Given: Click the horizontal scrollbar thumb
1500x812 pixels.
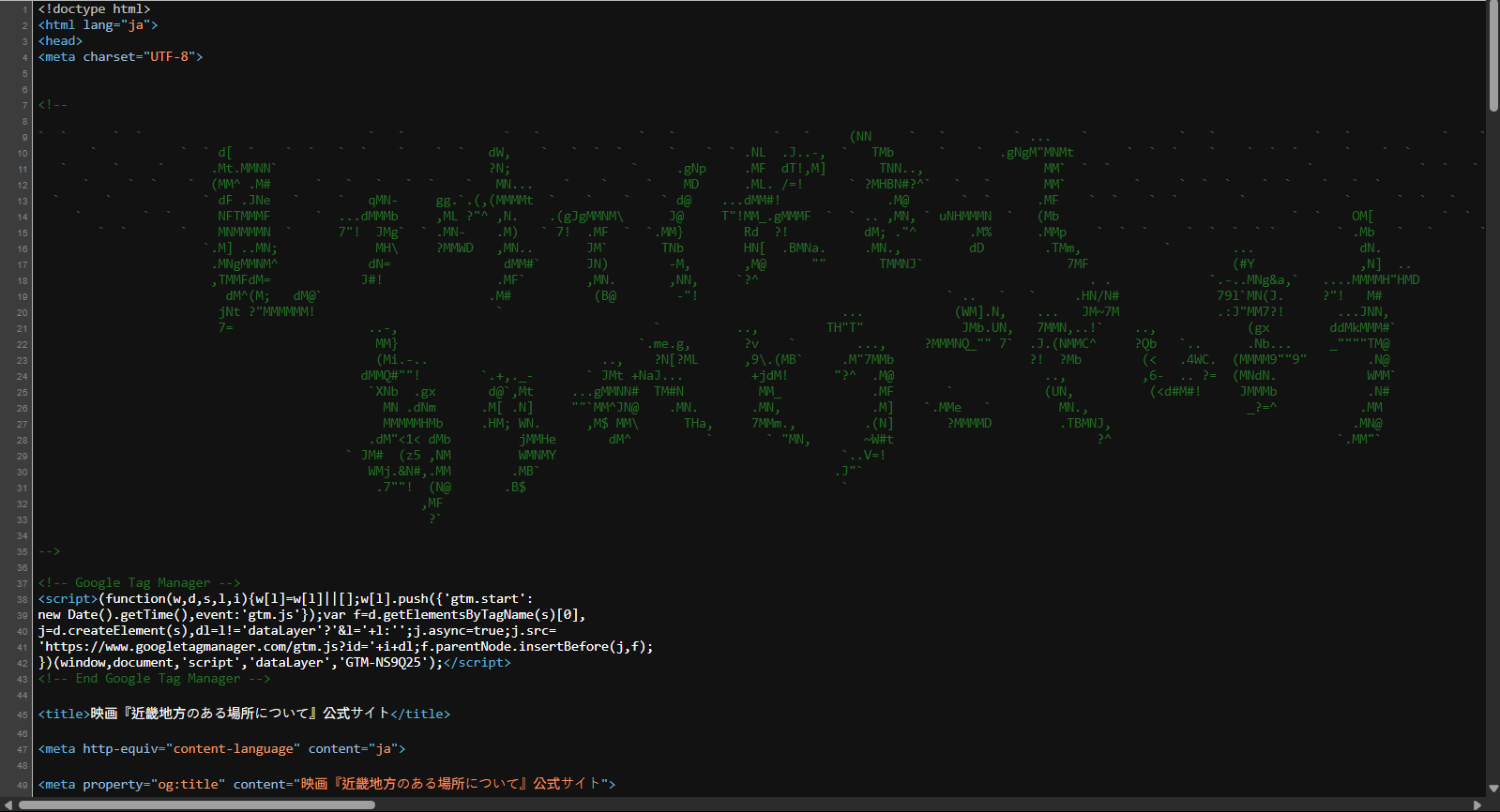Looking at the screenshot, I should 197,804.
